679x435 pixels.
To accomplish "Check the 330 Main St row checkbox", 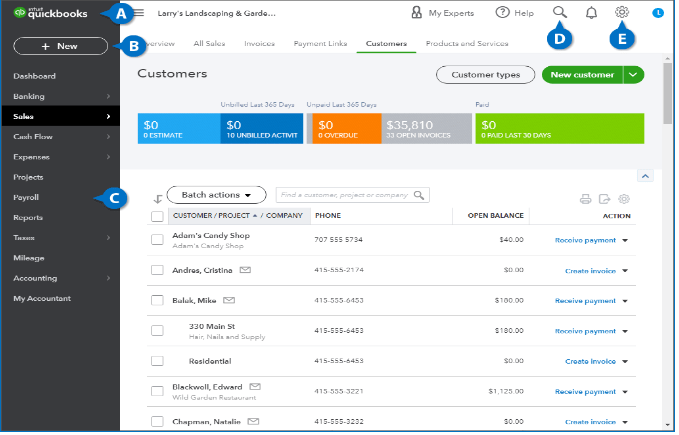I will click(x=158, y=332).
